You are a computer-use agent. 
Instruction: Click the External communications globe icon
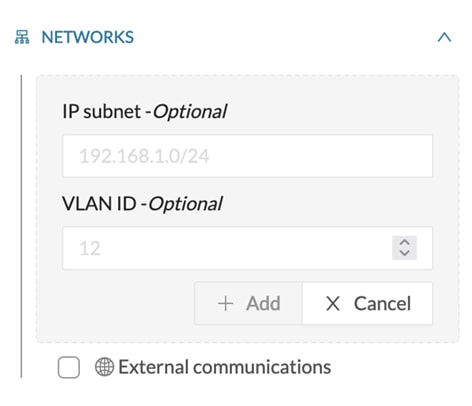click(x=104, y=367)
